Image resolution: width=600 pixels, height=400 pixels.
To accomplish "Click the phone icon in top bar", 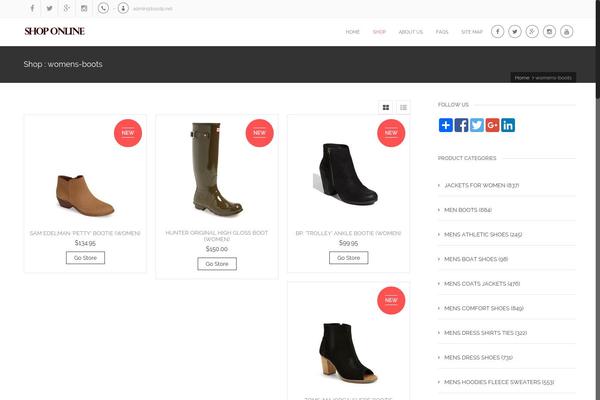I will (x=103, y=8).
